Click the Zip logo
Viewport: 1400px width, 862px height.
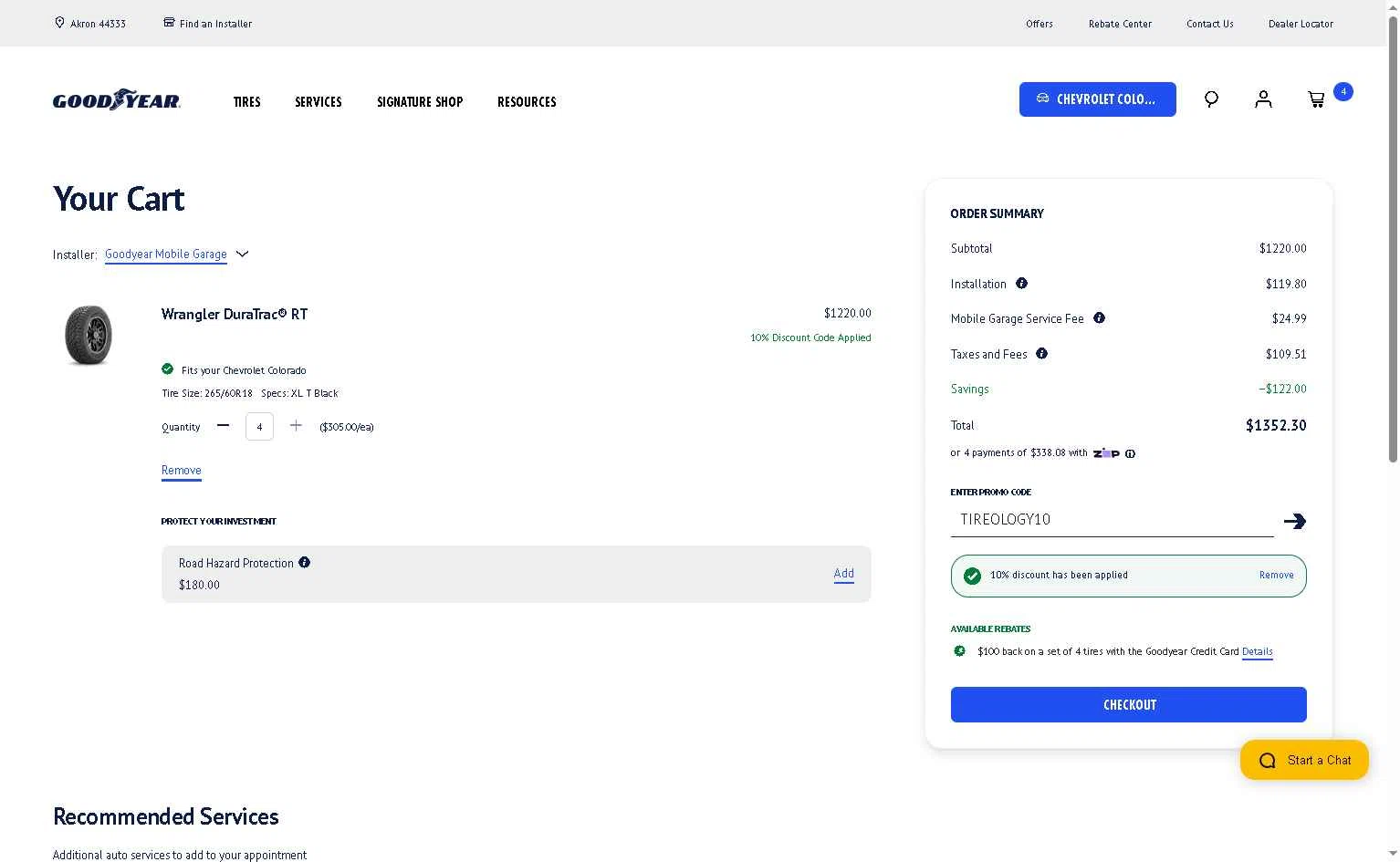pos(1106,453)
